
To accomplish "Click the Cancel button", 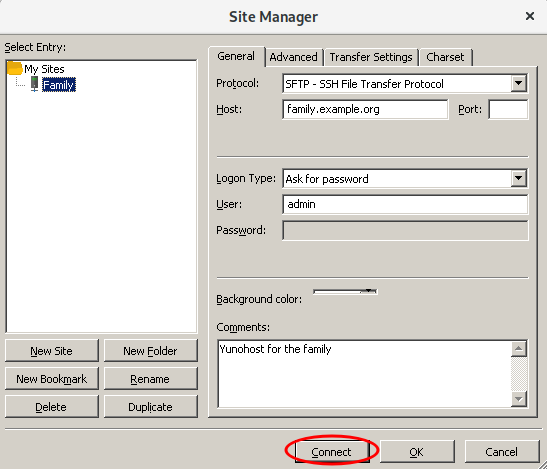I will [x=502, y=452].
